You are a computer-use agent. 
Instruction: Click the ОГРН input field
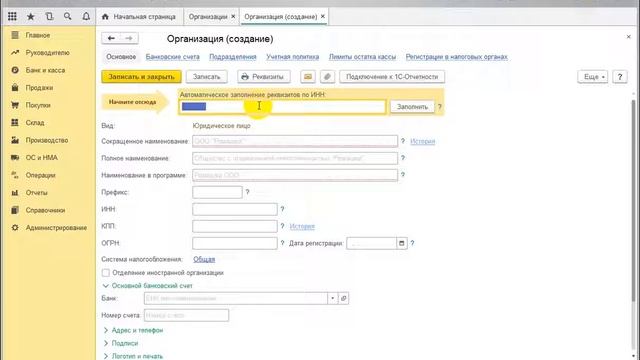pyautogui.click(x=235, y=243)
